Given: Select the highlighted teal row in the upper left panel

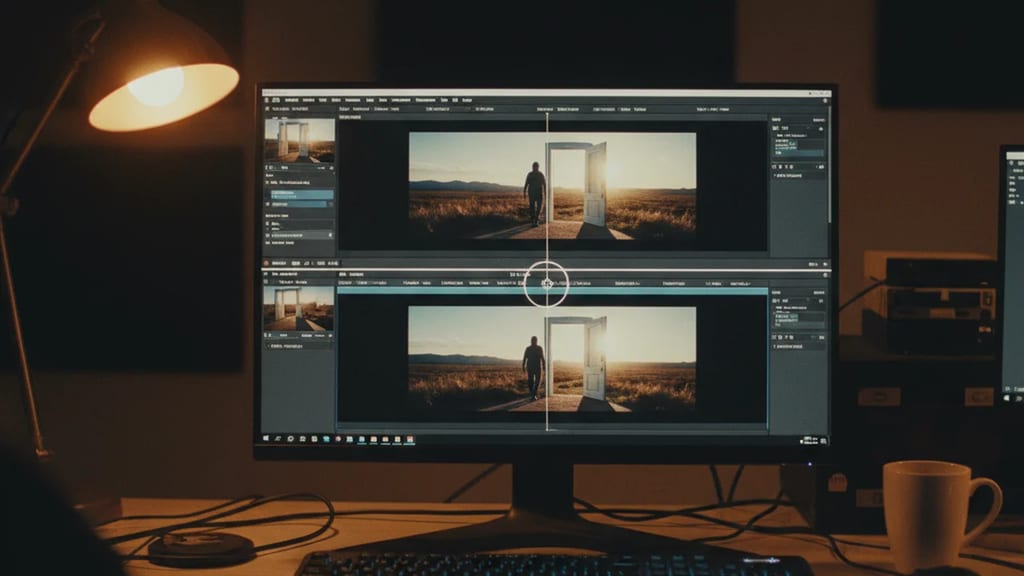Looking at the screenshot, I should tap(302, 195).
